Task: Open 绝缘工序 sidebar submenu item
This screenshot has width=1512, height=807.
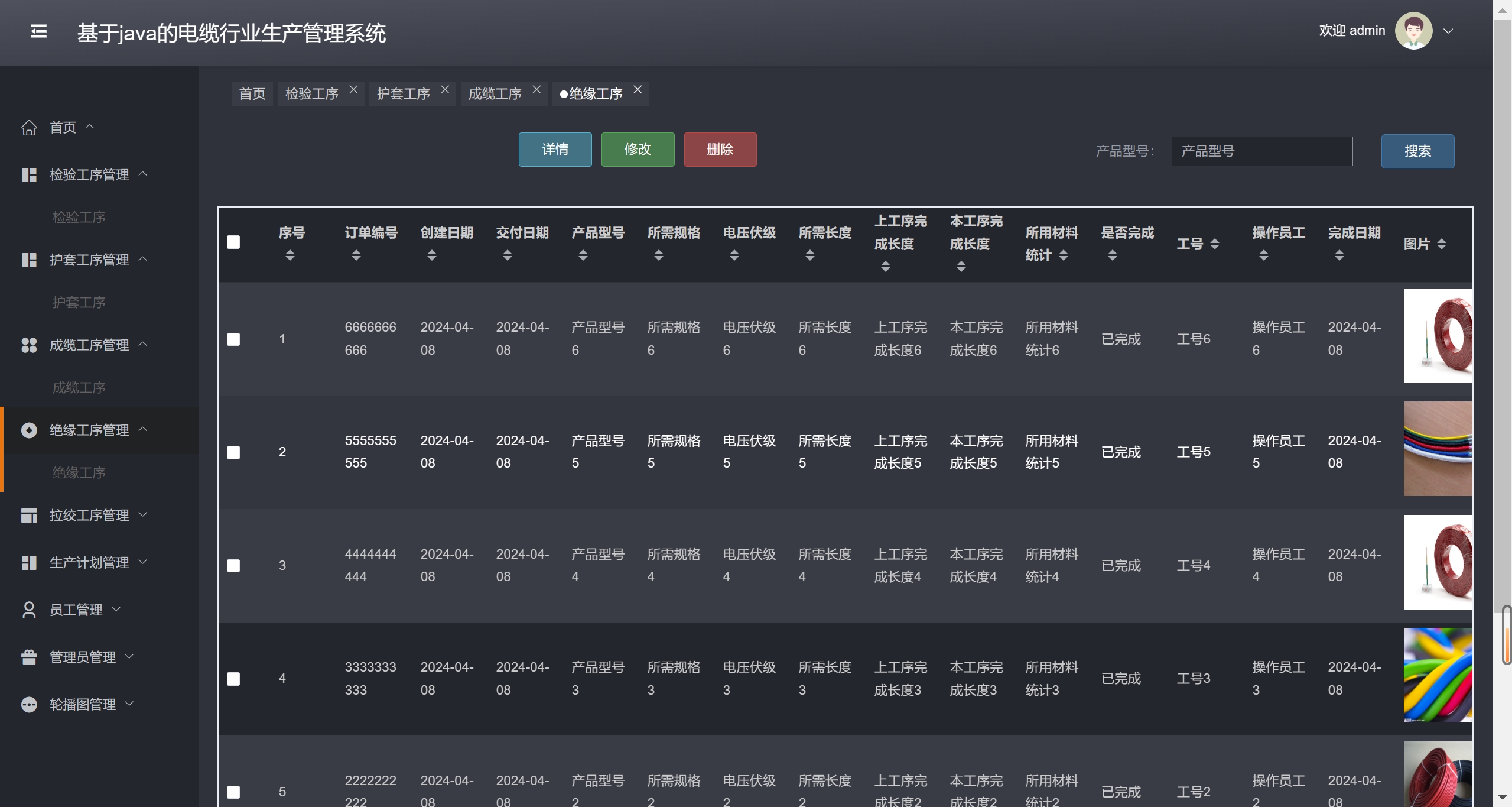Action: 79,473
